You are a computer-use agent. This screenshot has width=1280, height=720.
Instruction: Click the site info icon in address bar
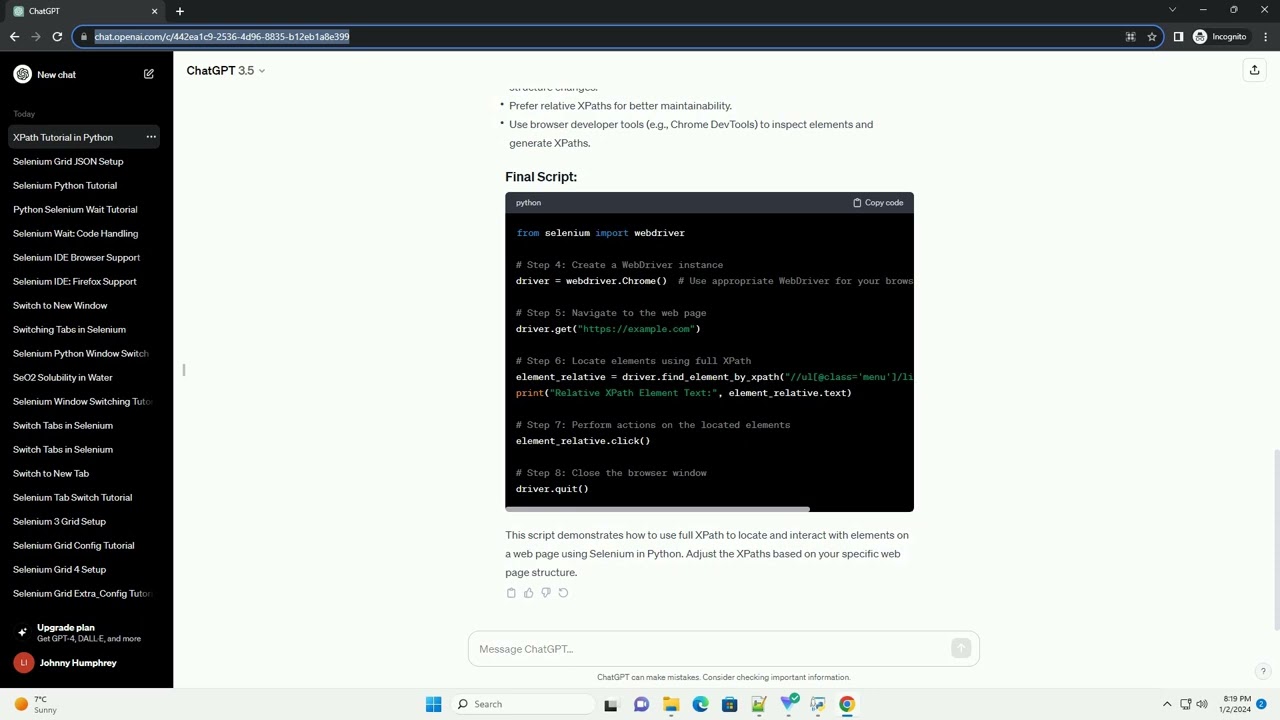(x=82, y=37)
